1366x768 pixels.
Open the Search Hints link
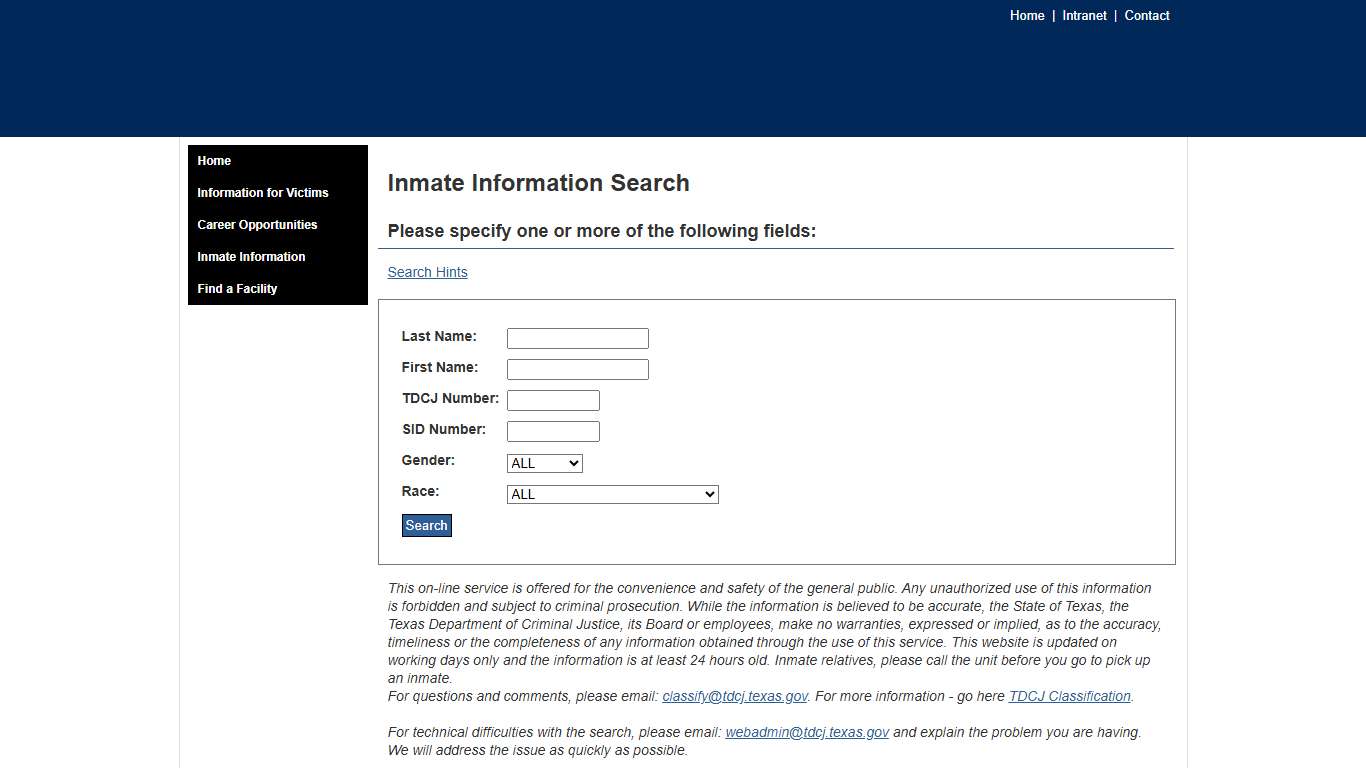427,272
